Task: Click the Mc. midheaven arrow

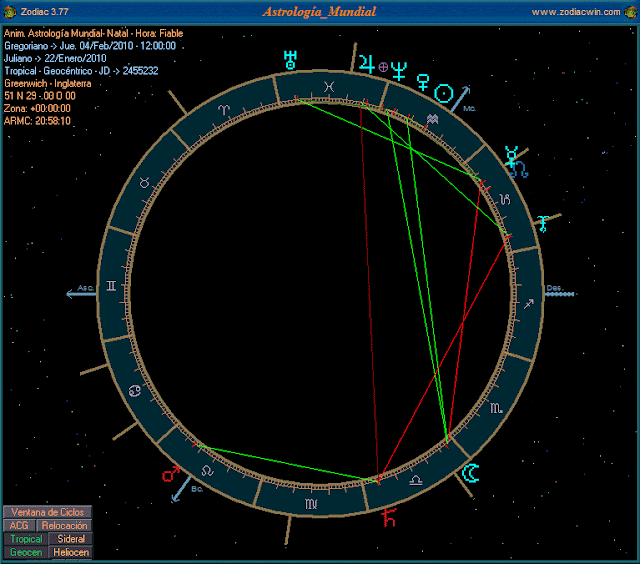Action: click(462, 100)
